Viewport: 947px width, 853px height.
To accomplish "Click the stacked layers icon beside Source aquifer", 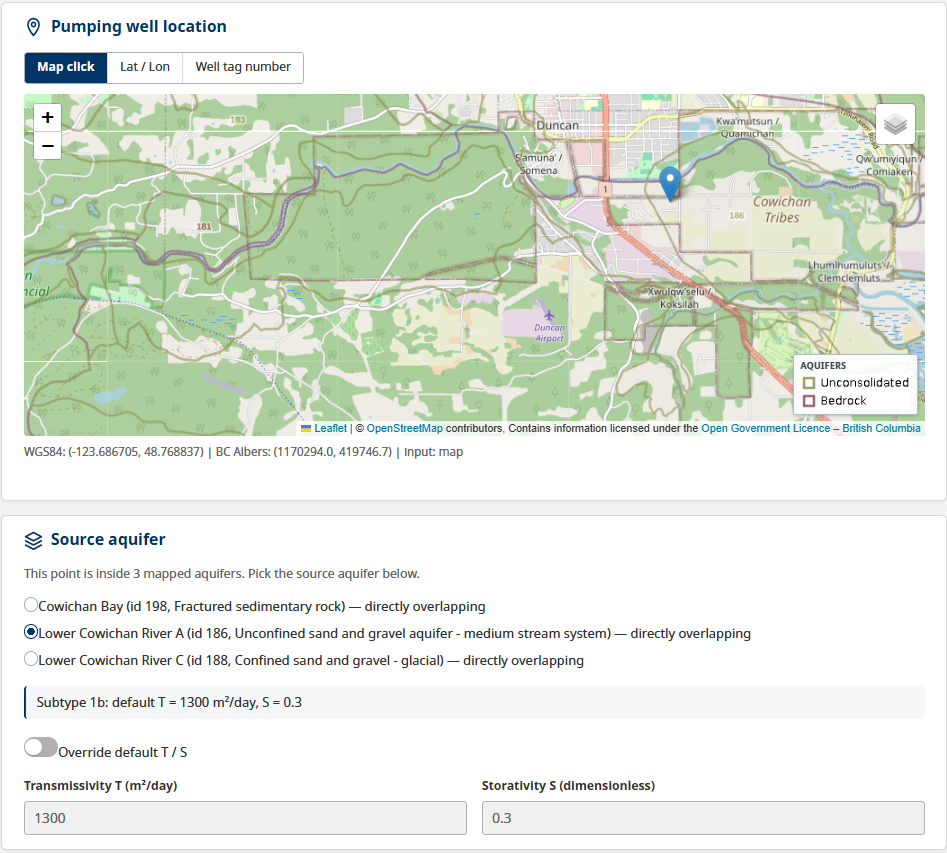I will click(33, 540).
